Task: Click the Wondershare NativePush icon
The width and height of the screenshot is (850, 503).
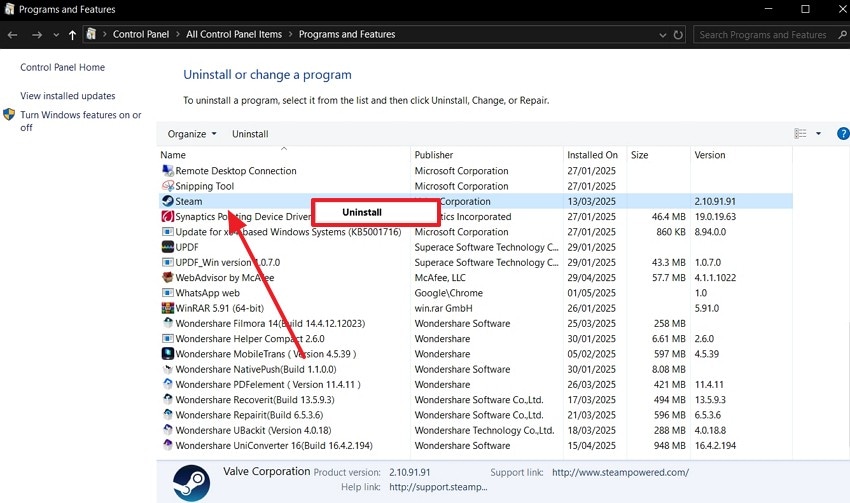Action: tap(168, 369)
